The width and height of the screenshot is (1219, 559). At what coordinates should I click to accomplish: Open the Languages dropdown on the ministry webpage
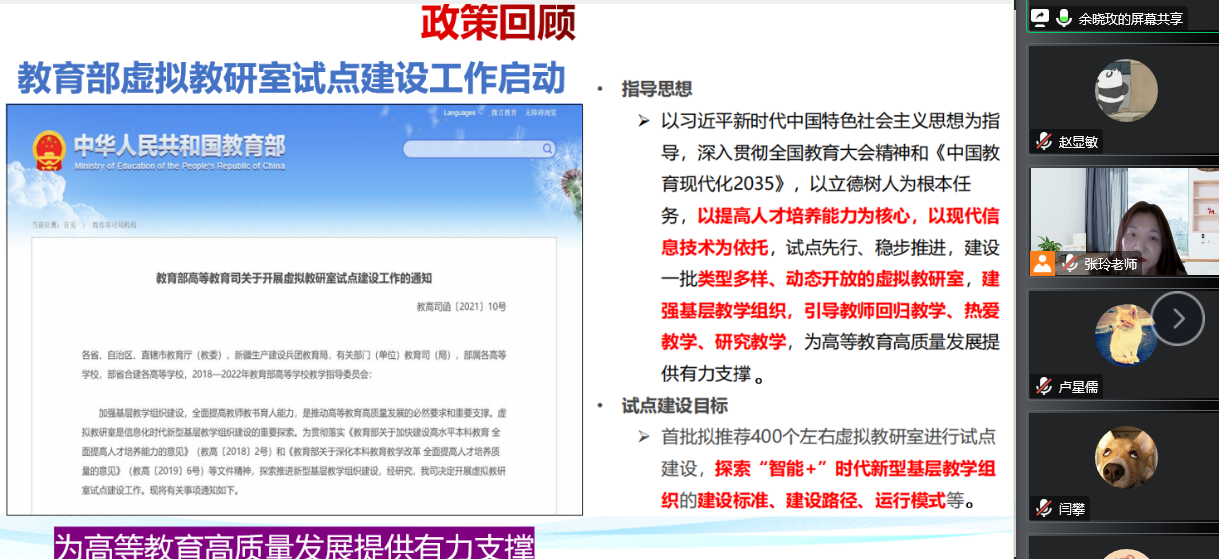pyautogui.click(x=463, y=112)
